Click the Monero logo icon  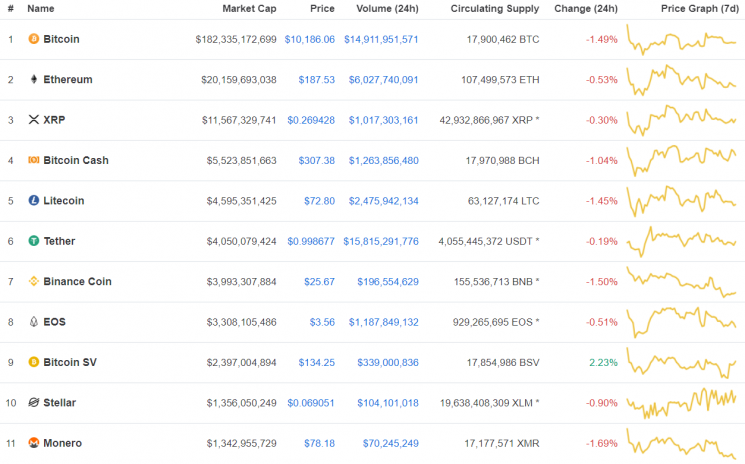[33, 443]
